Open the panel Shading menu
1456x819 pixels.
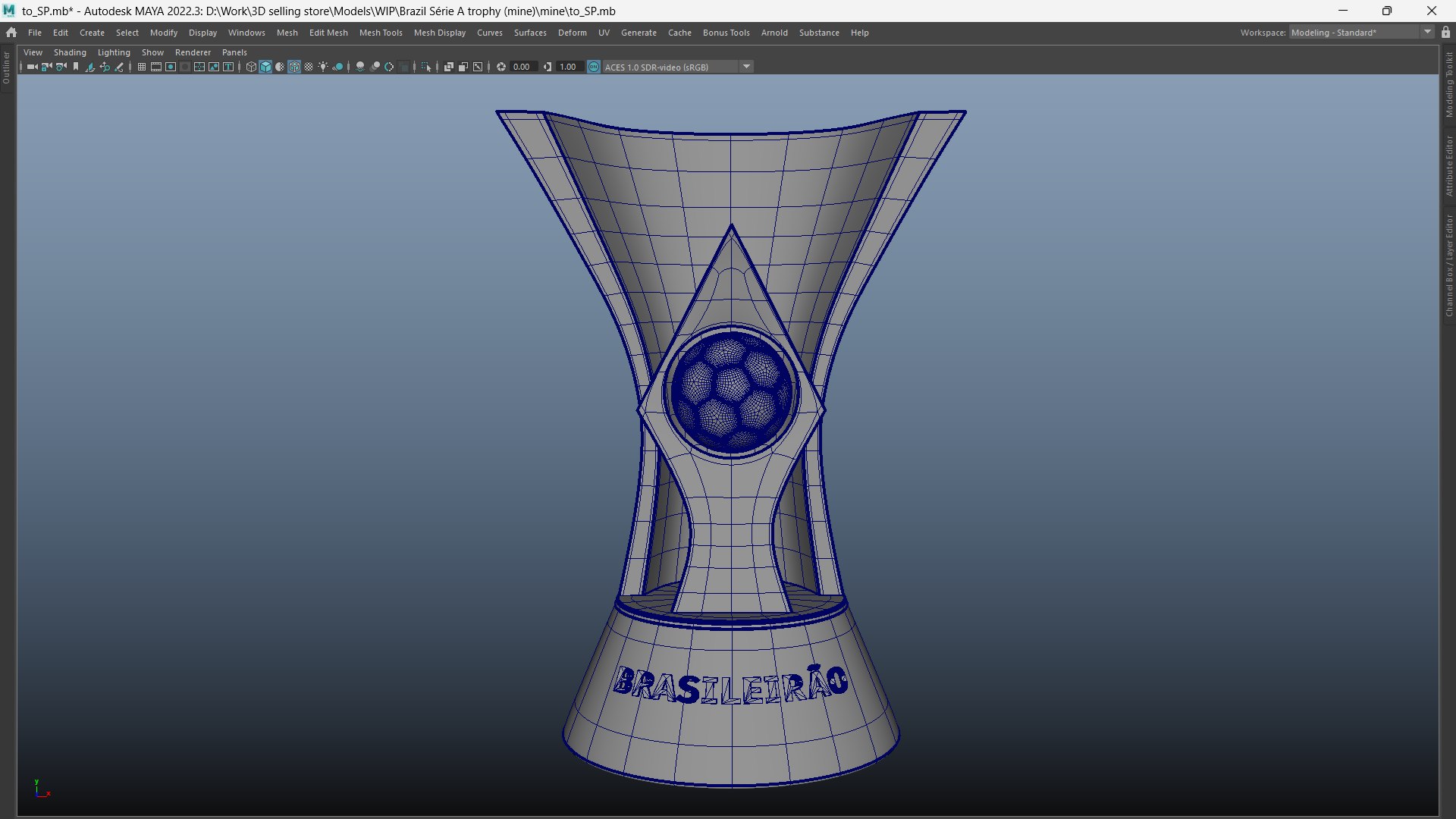coord(70,52)
